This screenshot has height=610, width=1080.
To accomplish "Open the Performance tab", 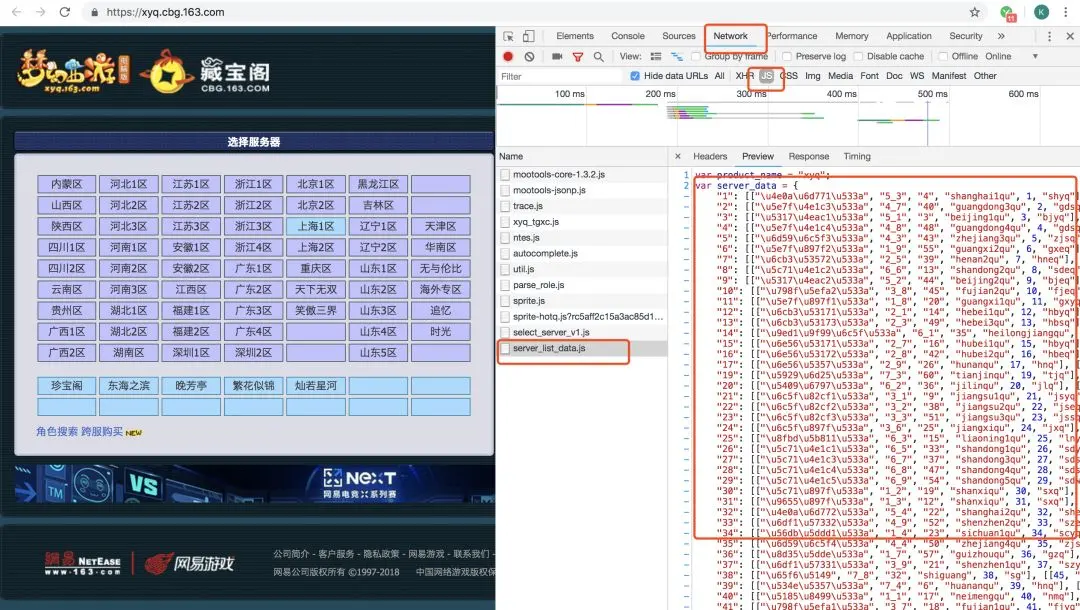I will pyautogui.click(x=791, y=36).
